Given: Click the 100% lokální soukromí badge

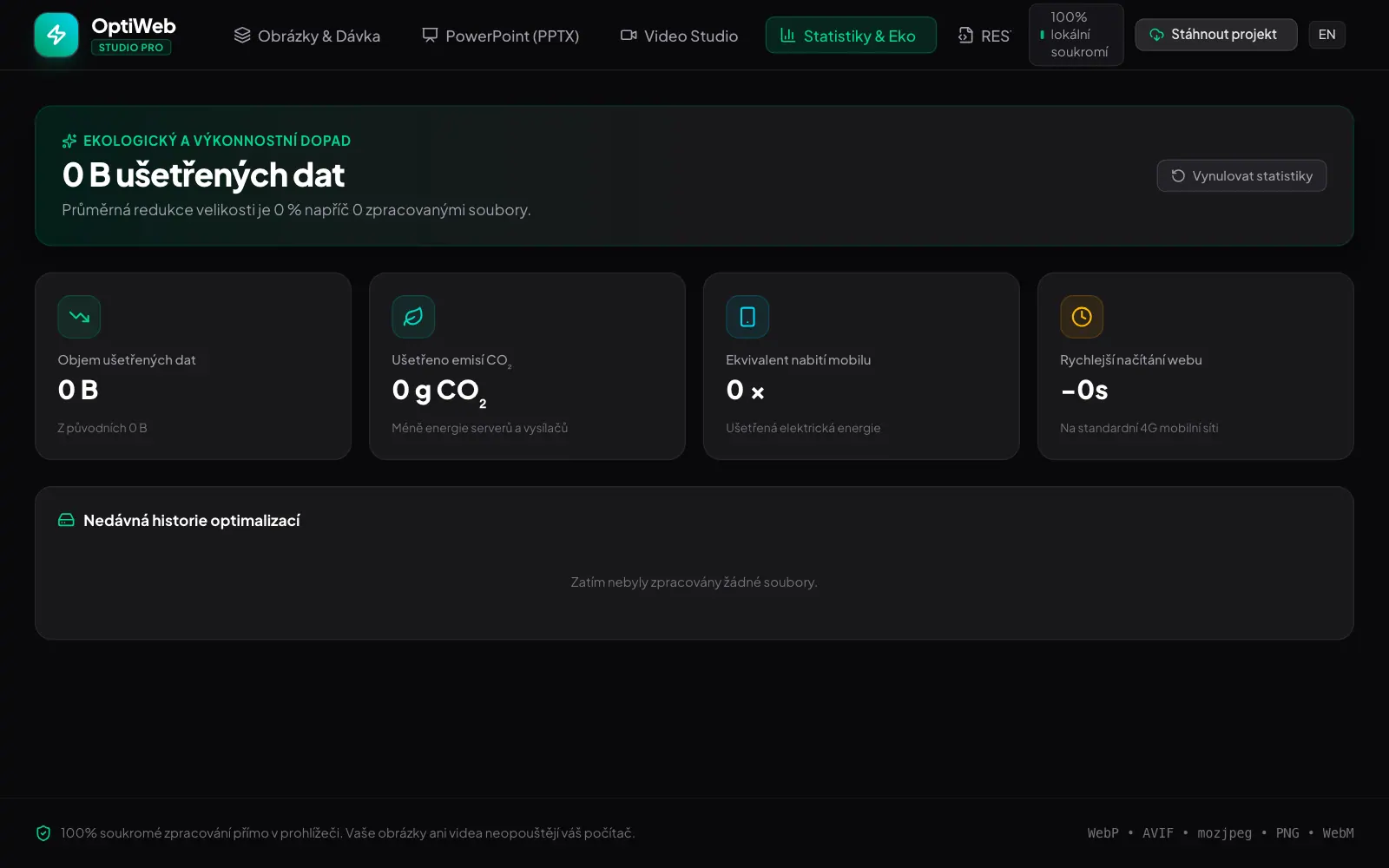Looking at the screenshot, I should pos(1076,35).
